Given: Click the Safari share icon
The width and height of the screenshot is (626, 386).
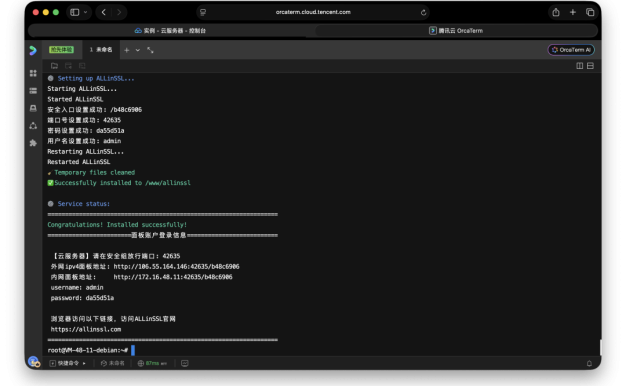Looking at the screenshot, I should point(556,12).
